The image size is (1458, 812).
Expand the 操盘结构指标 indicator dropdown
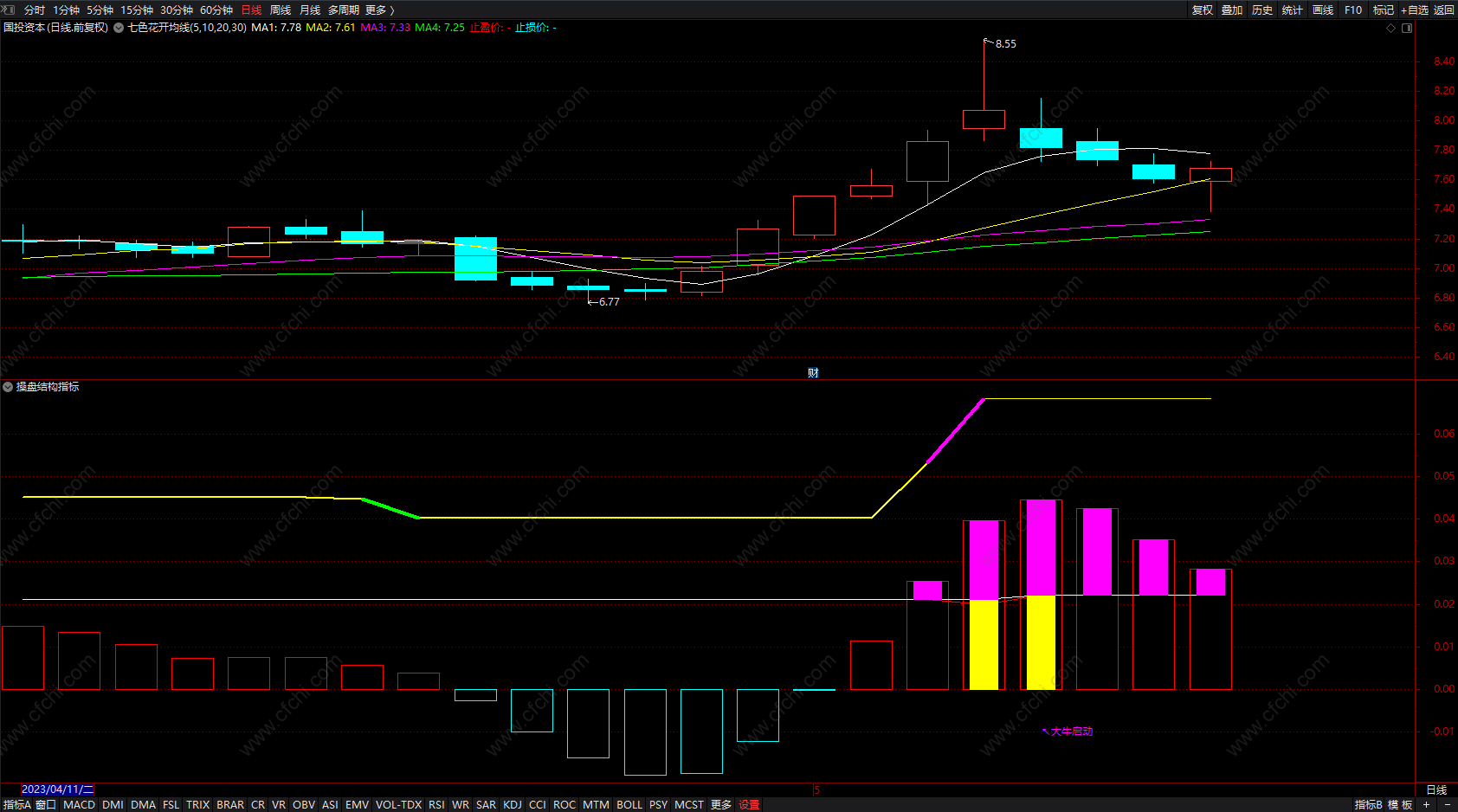(x=8, y=387)
